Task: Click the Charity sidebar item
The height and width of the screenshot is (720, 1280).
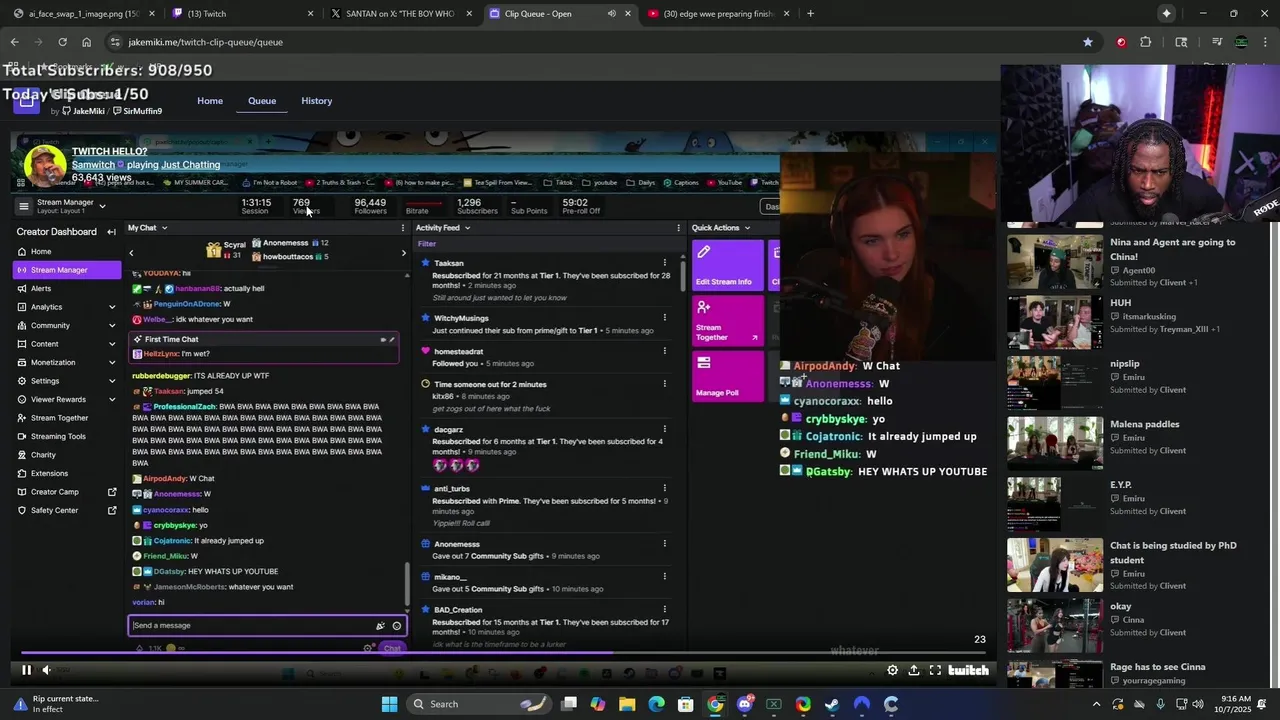Action: [43, 455]
